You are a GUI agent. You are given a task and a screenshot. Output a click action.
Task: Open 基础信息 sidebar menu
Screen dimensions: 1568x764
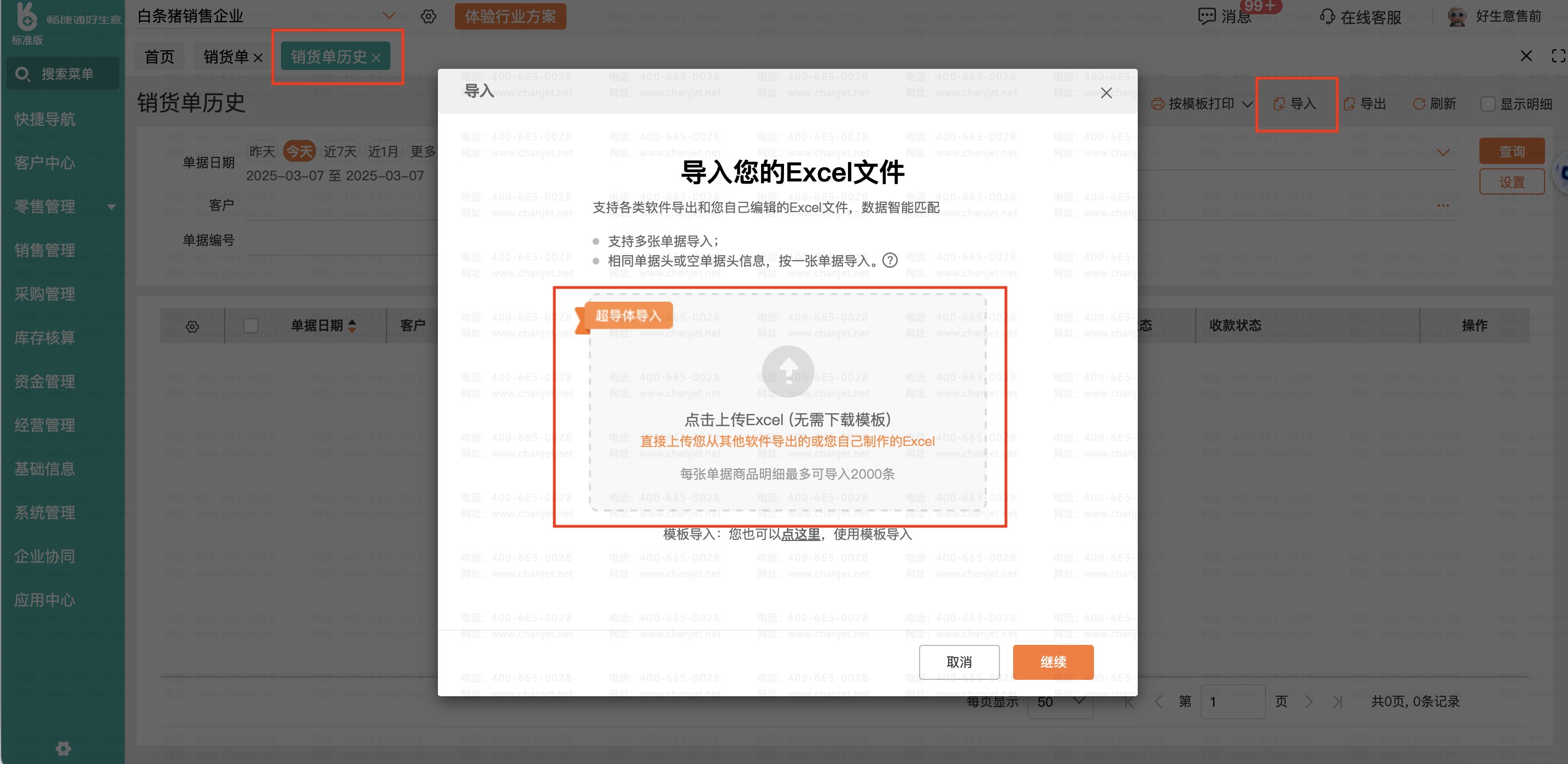point(45,469)
